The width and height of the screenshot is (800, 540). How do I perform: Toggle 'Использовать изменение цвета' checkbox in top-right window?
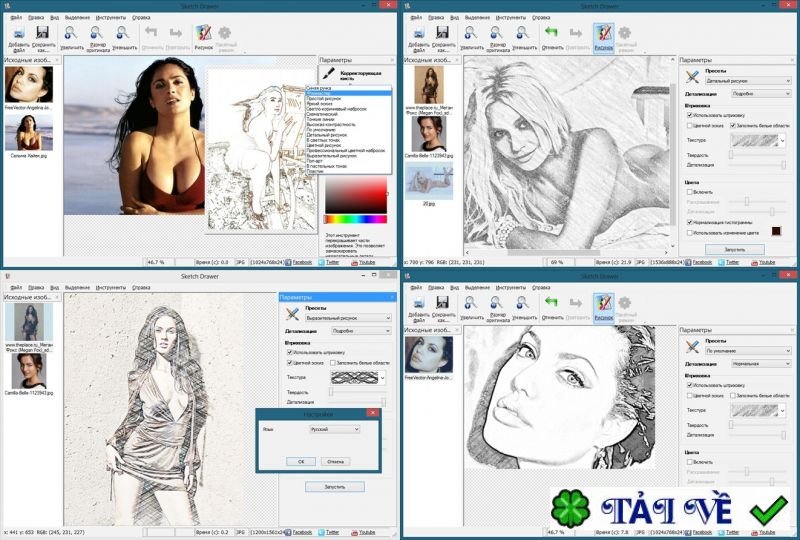coord(690,232)
